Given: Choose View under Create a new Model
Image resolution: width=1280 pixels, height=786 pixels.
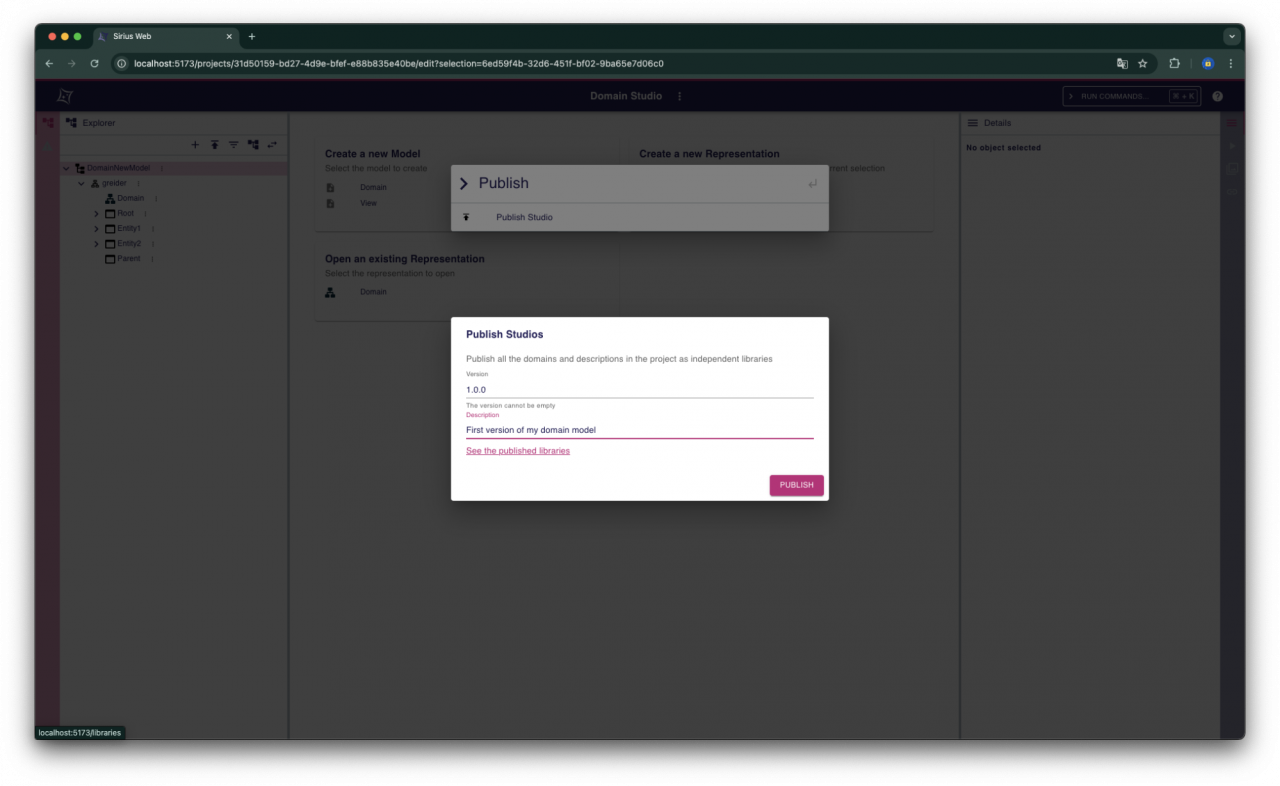Looking at the screenshot, I should (369, 203).
